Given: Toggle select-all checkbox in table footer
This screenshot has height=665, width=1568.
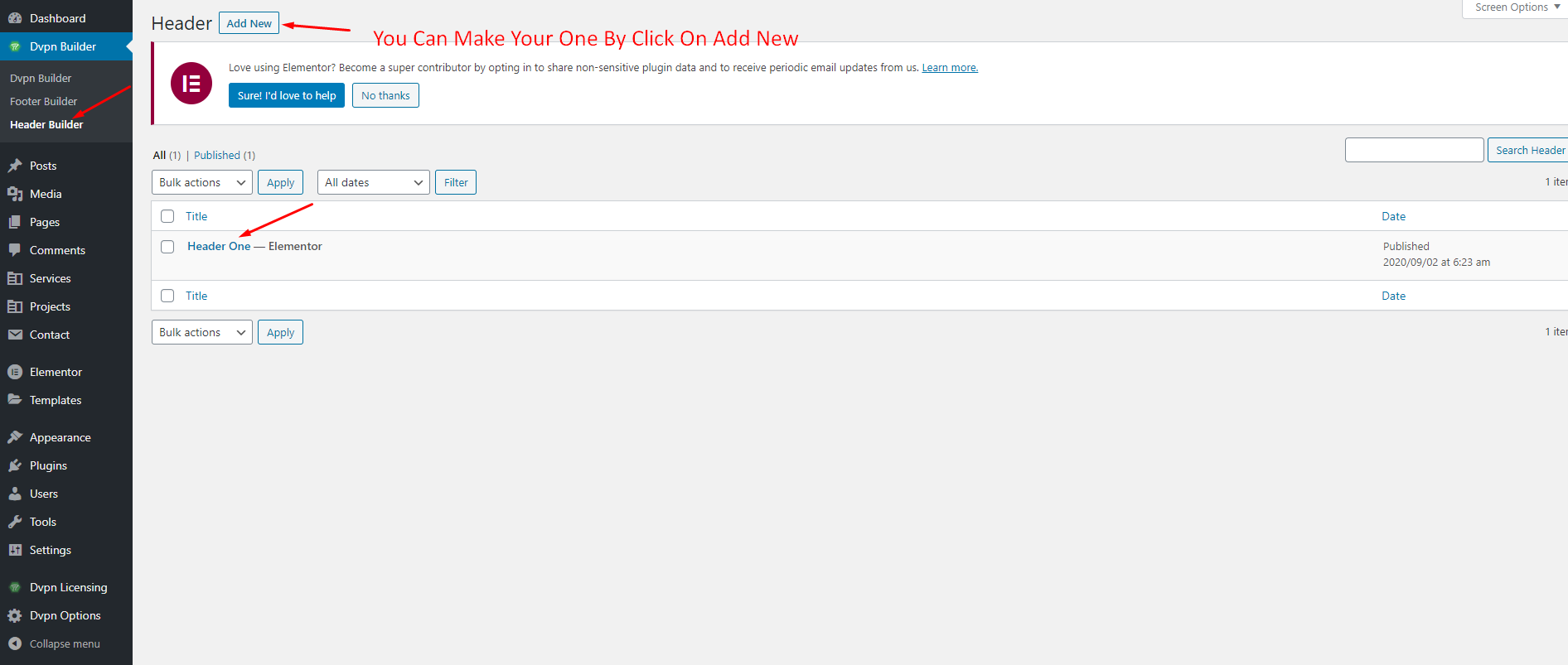Looking at the screenshot, I should tap(167, 296).
